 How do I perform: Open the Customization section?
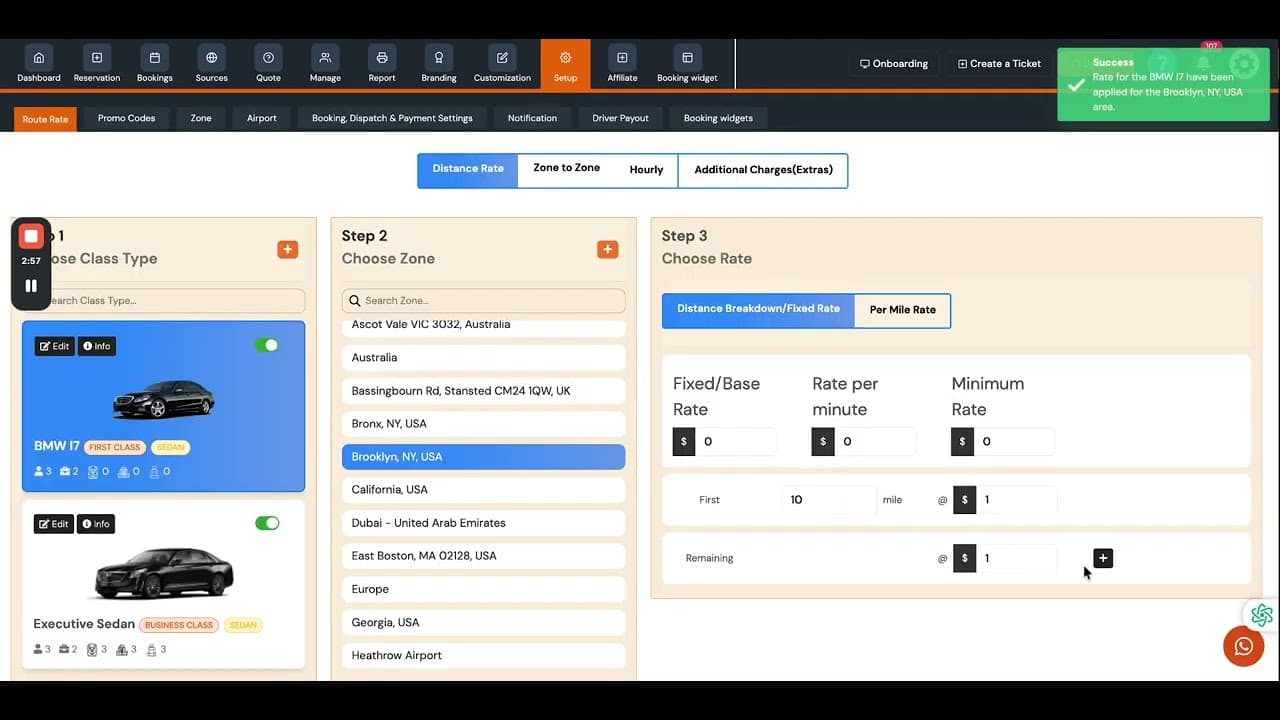(x=502, y=66)
